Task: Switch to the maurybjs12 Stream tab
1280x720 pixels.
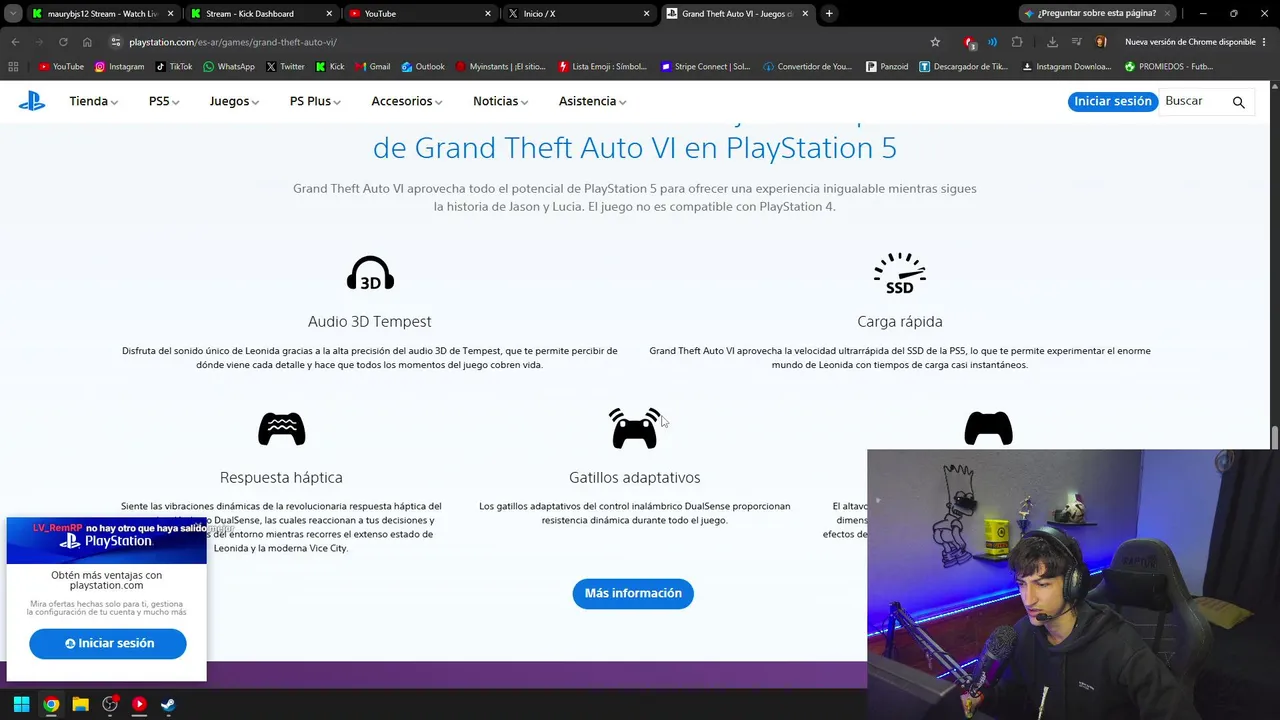Action: (x=102, y=14)
